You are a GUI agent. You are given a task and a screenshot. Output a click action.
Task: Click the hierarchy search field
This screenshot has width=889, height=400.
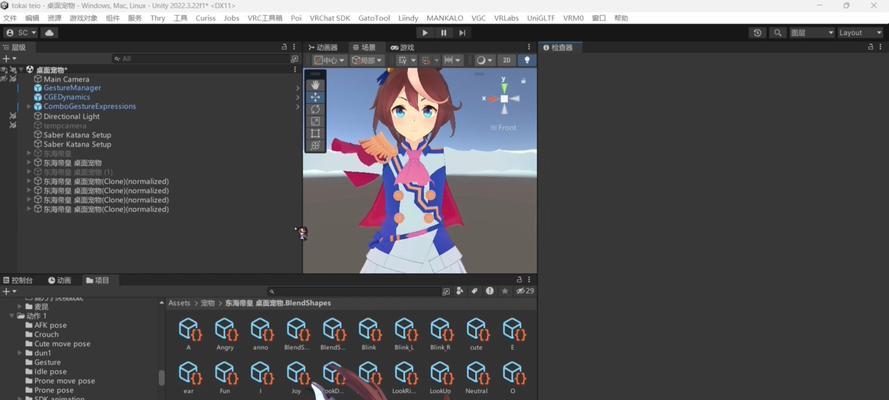click(x=200, y=58)
